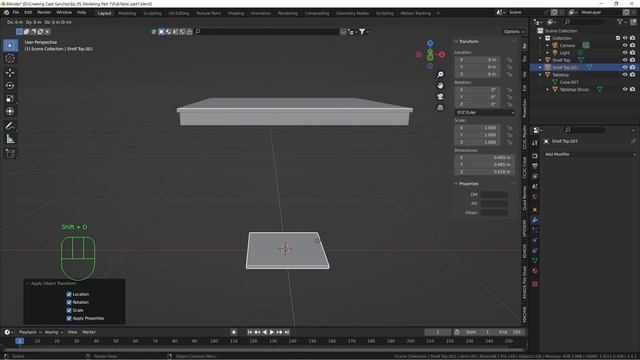Open the Texture properties checker tab
Screen dimensions: 640x360
click(535, 284)
